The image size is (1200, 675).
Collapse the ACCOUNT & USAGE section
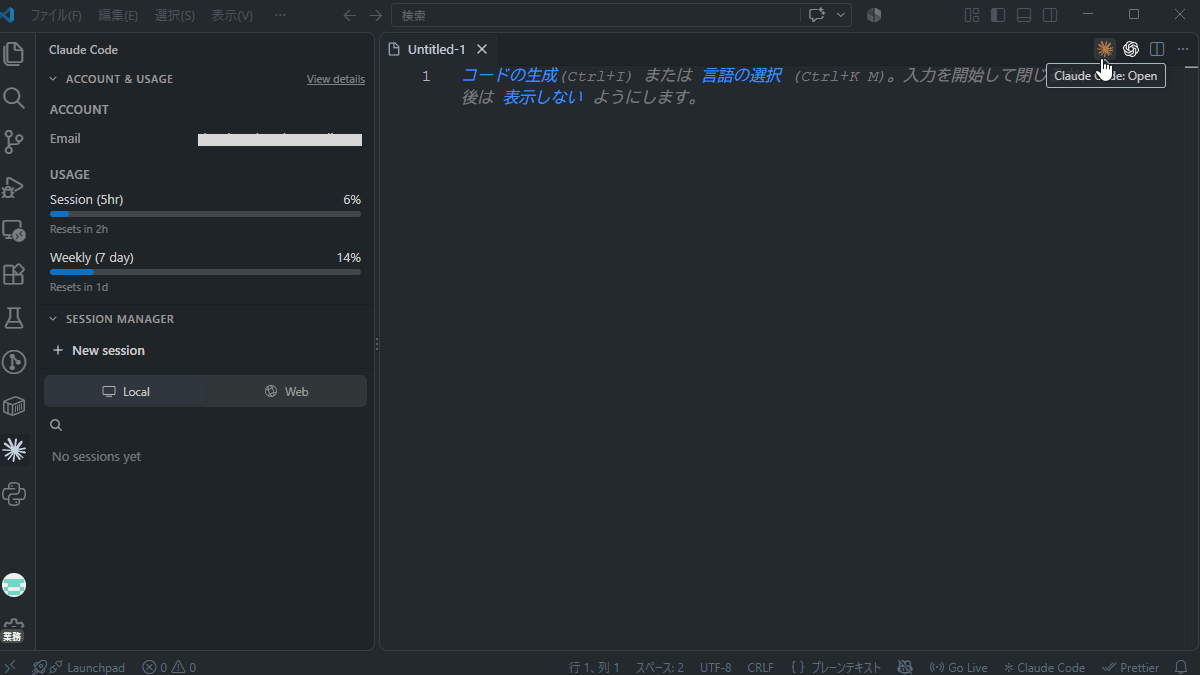tap(119, 79)
